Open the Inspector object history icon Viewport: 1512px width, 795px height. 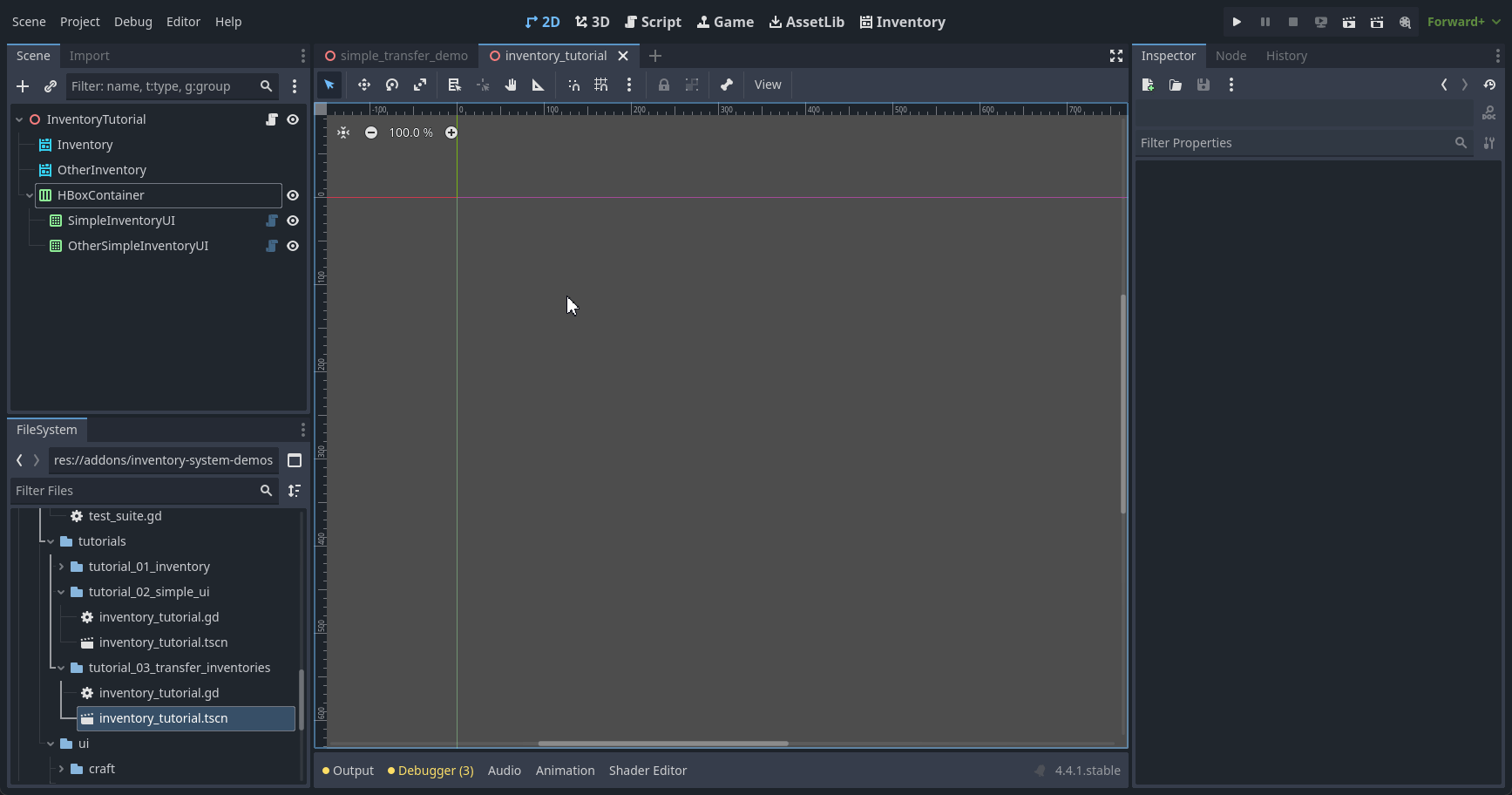click(x=1489, y=85)
